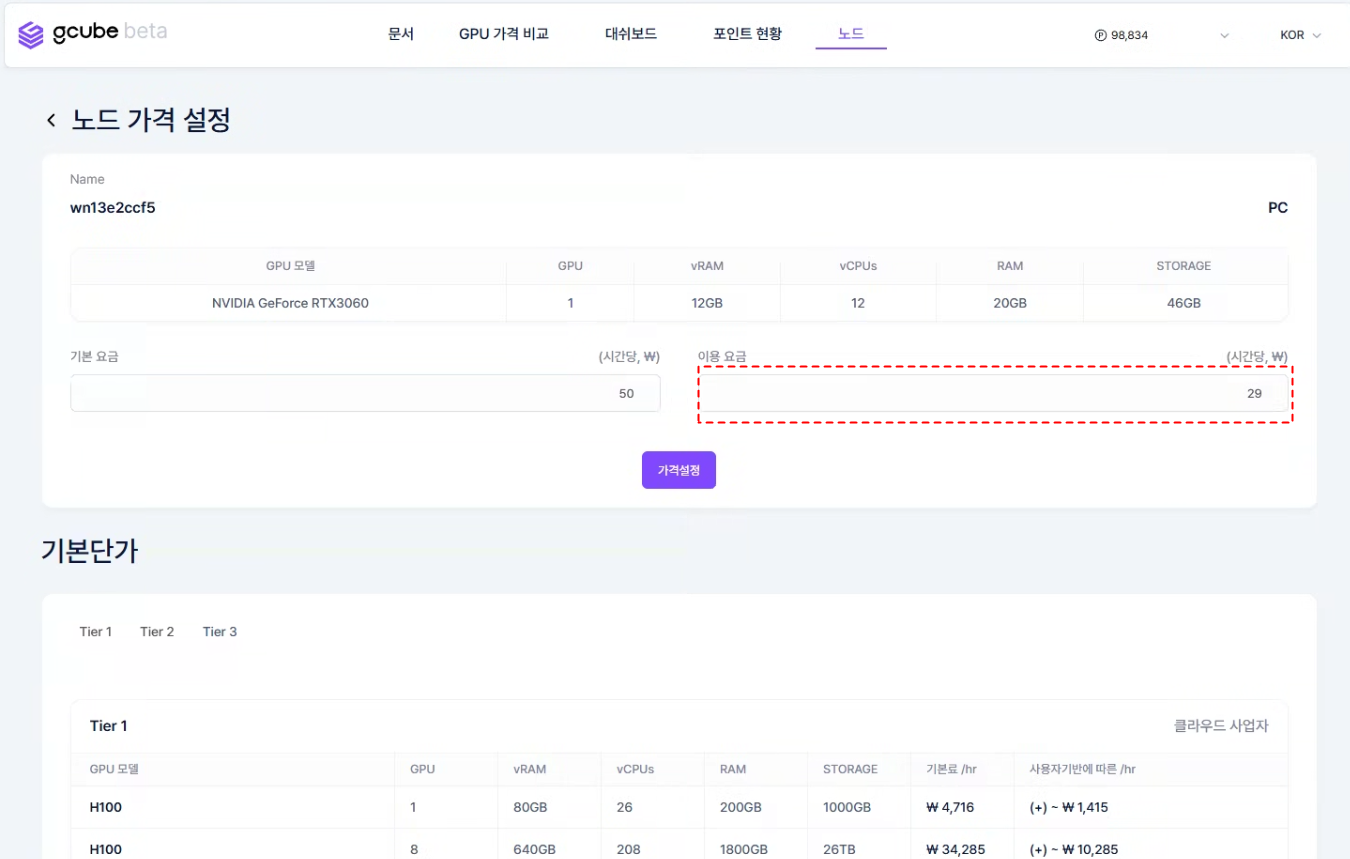Open the 대쉬보드 page
Image resolution: width=1350 pixels, height=859 pixels.
point(631,34)
